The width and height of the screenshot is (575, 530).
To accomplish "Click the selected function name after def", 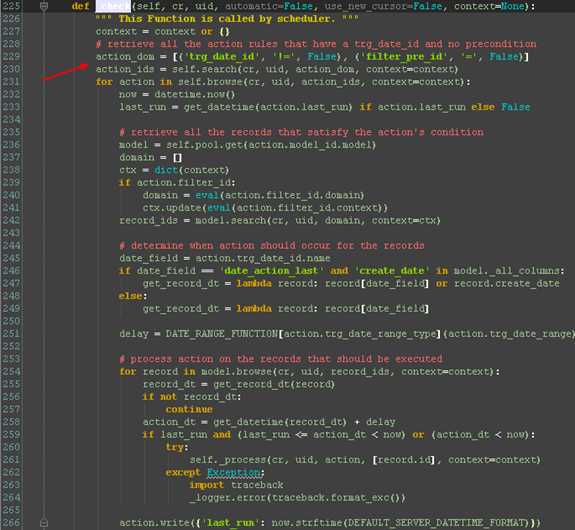I will 113,6.
